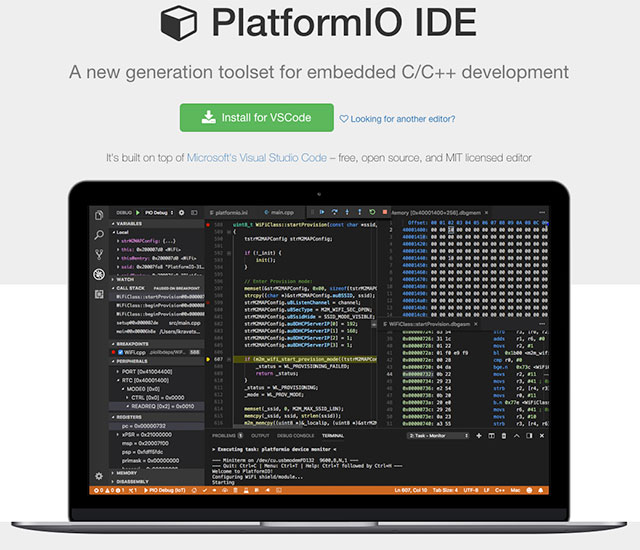Viewport: 640px width, 550px height.
Task: Click the green Restart debugging icon
Action: 372,213
